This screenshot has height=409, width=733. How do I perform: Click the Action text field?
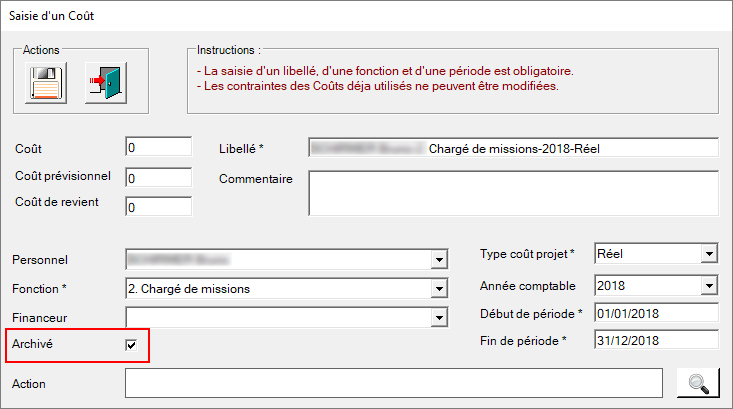click(394, 383)
